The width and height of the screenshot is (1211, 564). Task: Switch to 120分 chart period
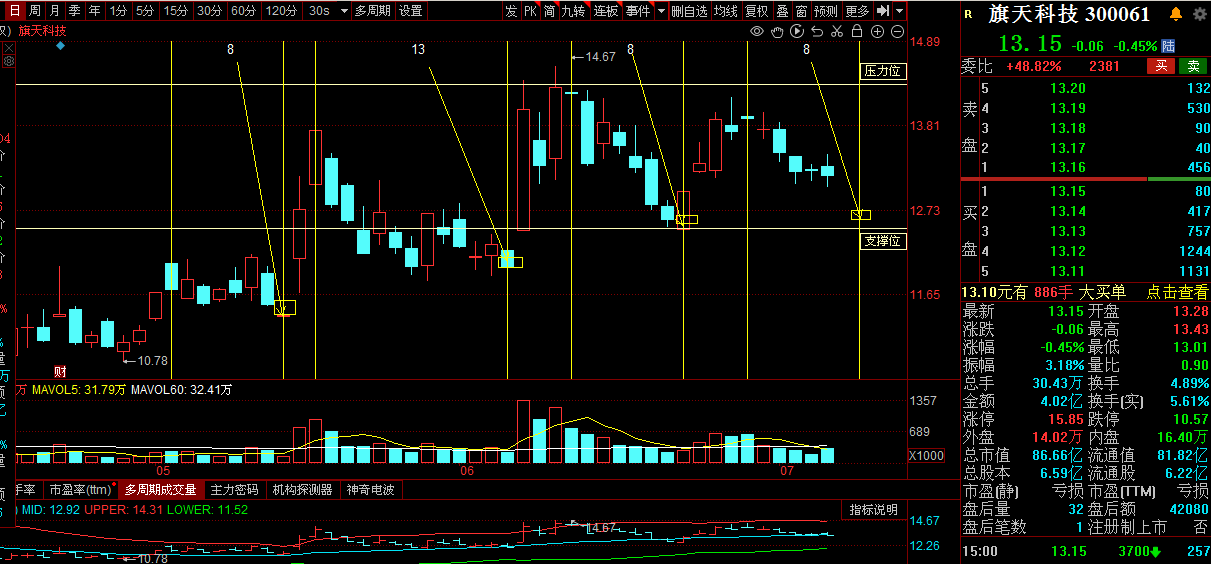(282, 11)
